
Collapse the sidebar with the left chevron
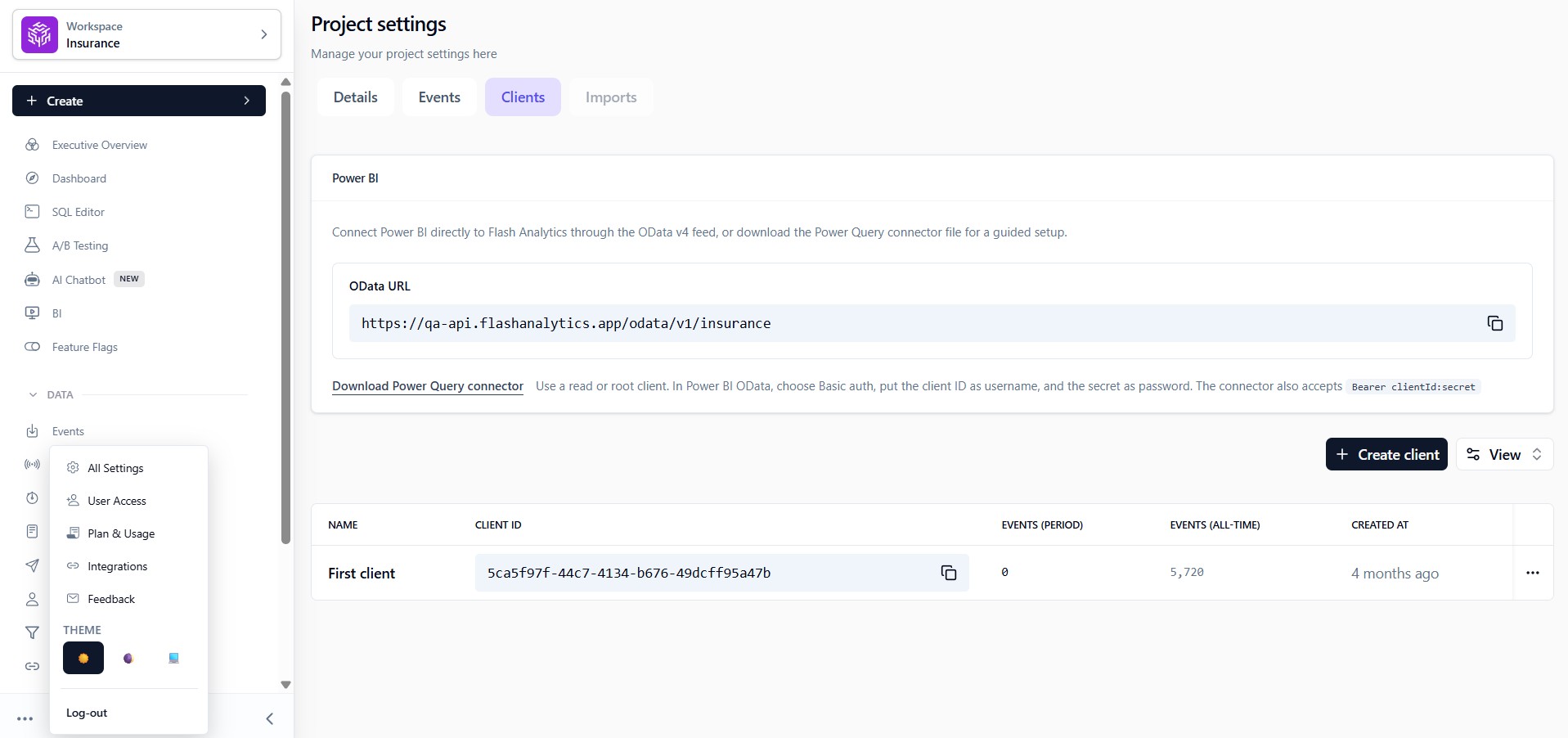point(269,719)
